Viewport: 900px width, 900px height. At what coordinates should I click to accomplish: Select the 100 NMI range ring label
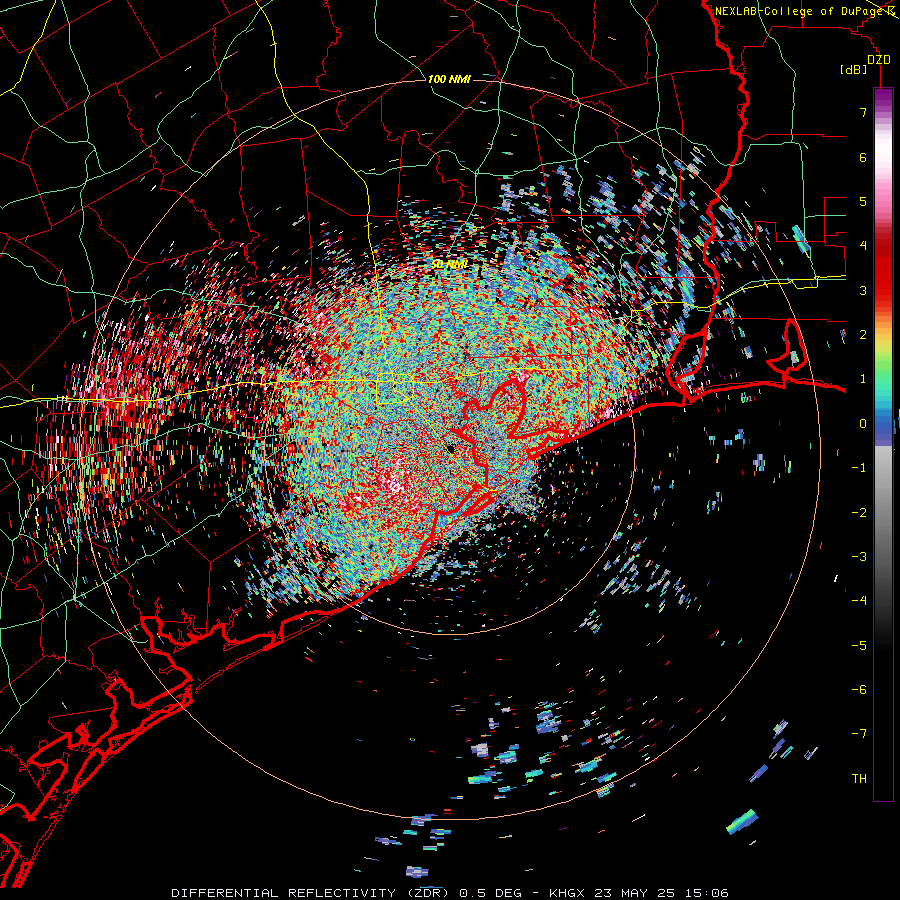click(449, 79)
